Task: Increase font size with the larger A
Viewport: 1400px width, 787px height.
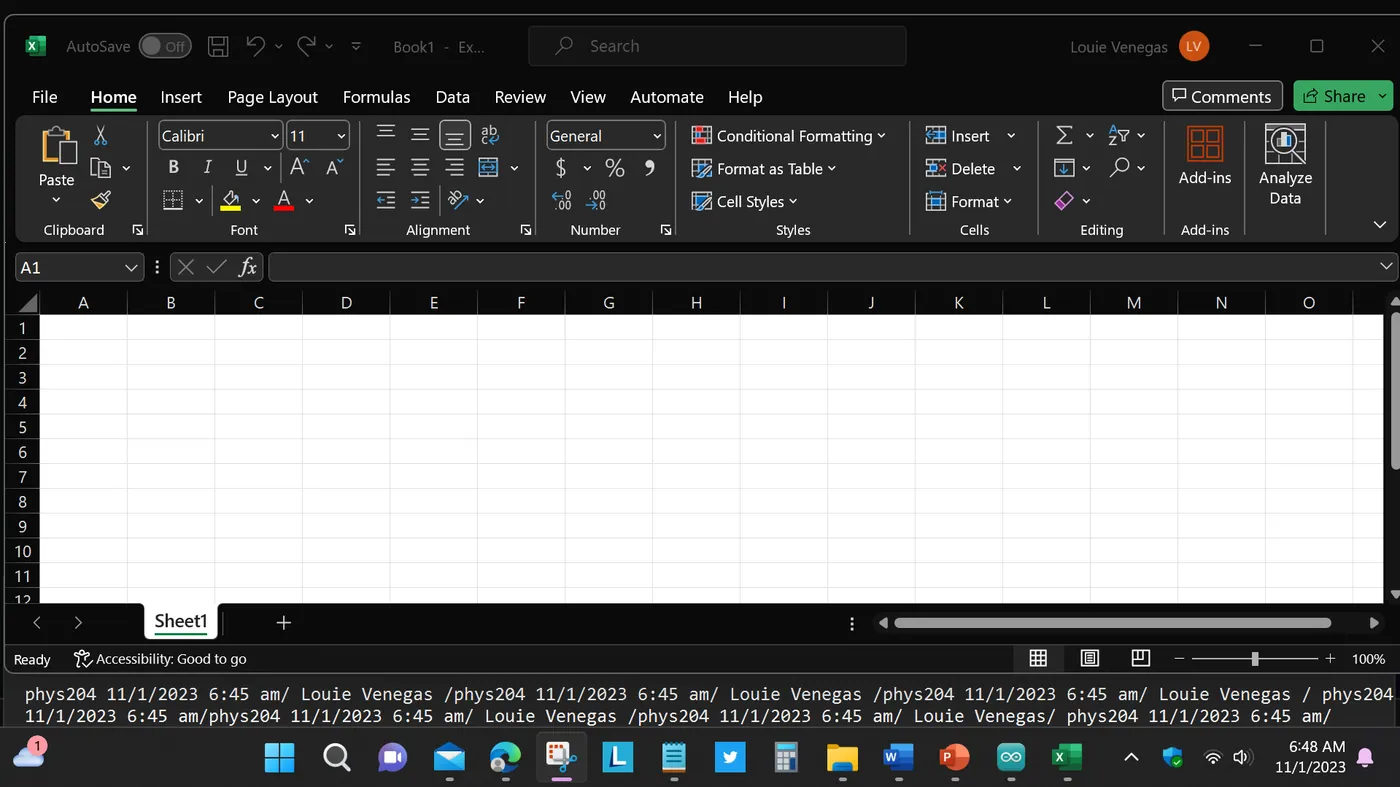Action: pyautogui.click(x=299, y=168)
